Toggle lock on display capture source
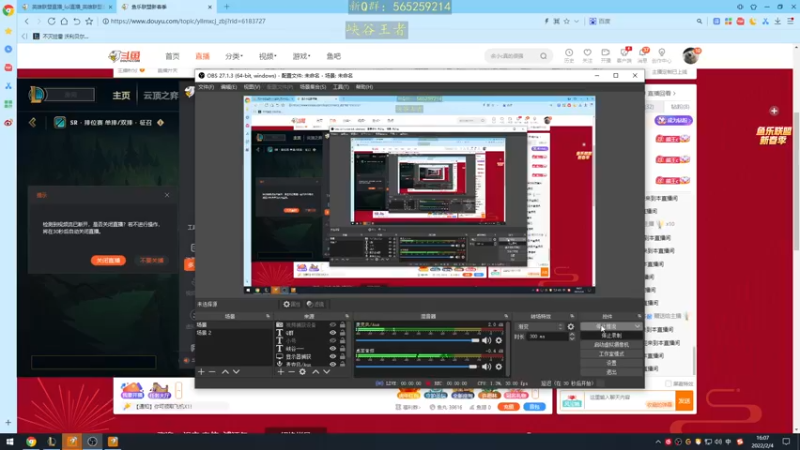 [342, 357]
